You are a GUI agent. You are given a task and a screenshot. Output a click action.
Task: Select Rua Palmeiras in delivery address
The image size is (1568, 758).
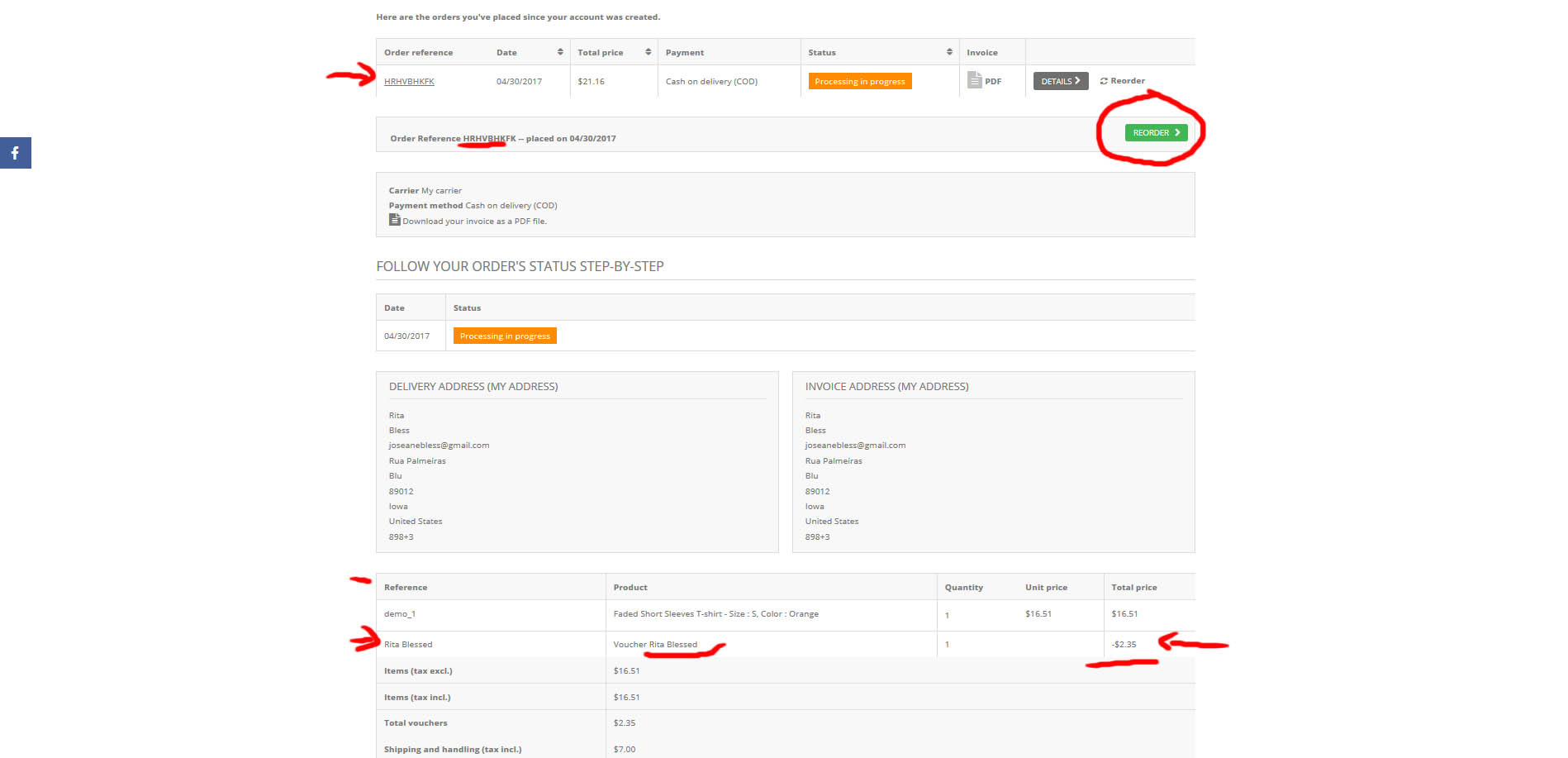(x=417, y=460)
